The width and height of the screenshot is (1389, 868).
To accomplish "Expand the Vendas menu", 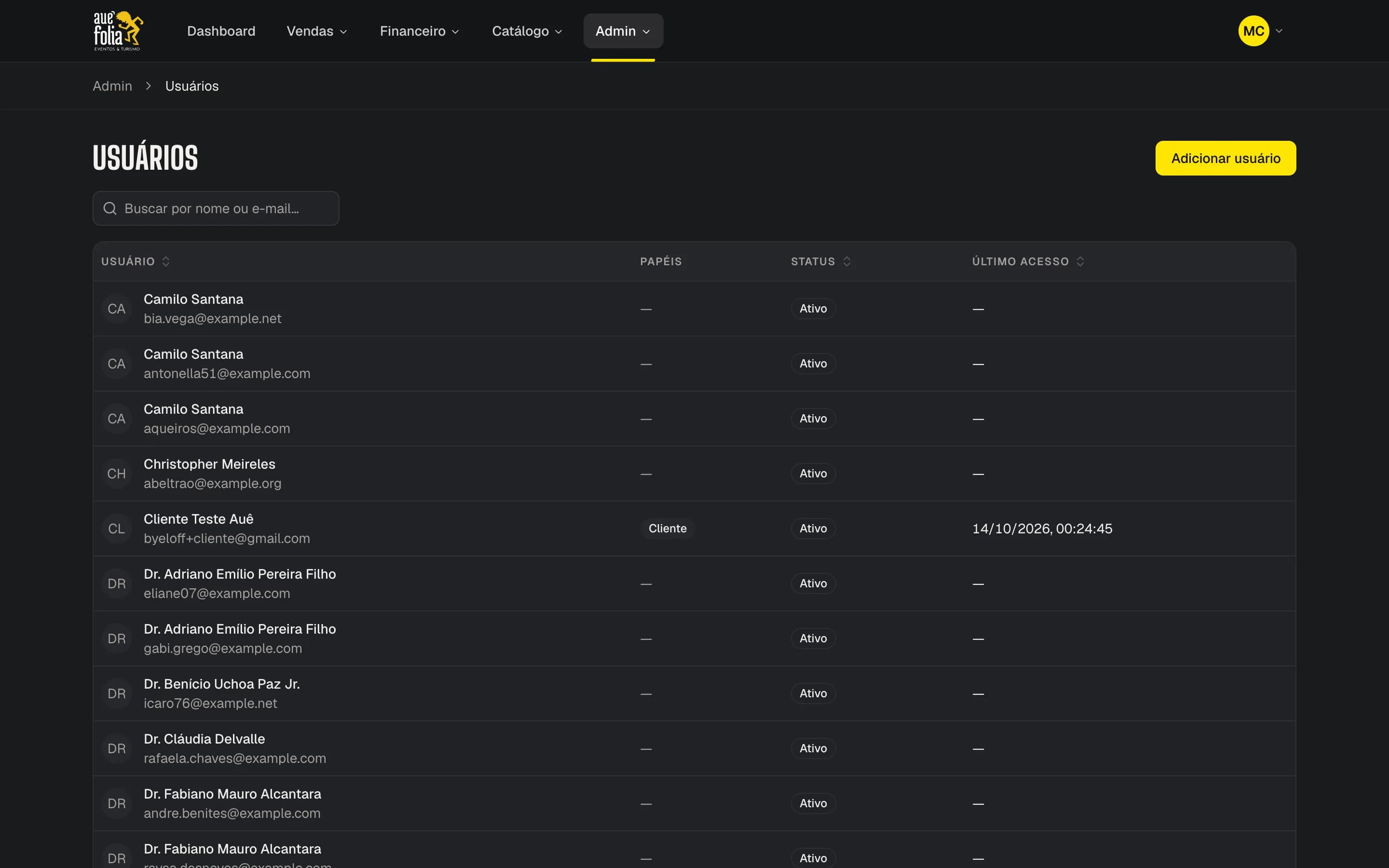I will [x=317, y=31].
